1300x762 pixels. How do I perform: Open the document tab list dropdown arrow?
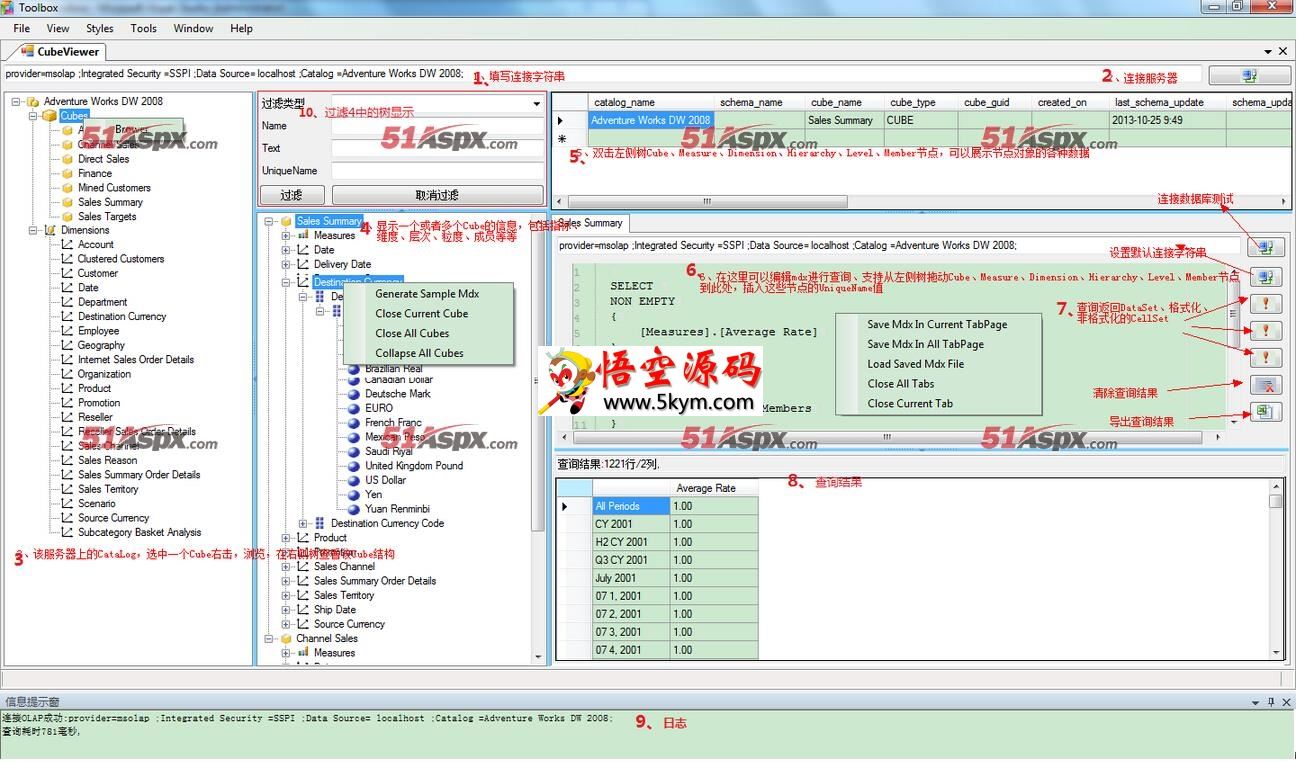(1268, 51)
